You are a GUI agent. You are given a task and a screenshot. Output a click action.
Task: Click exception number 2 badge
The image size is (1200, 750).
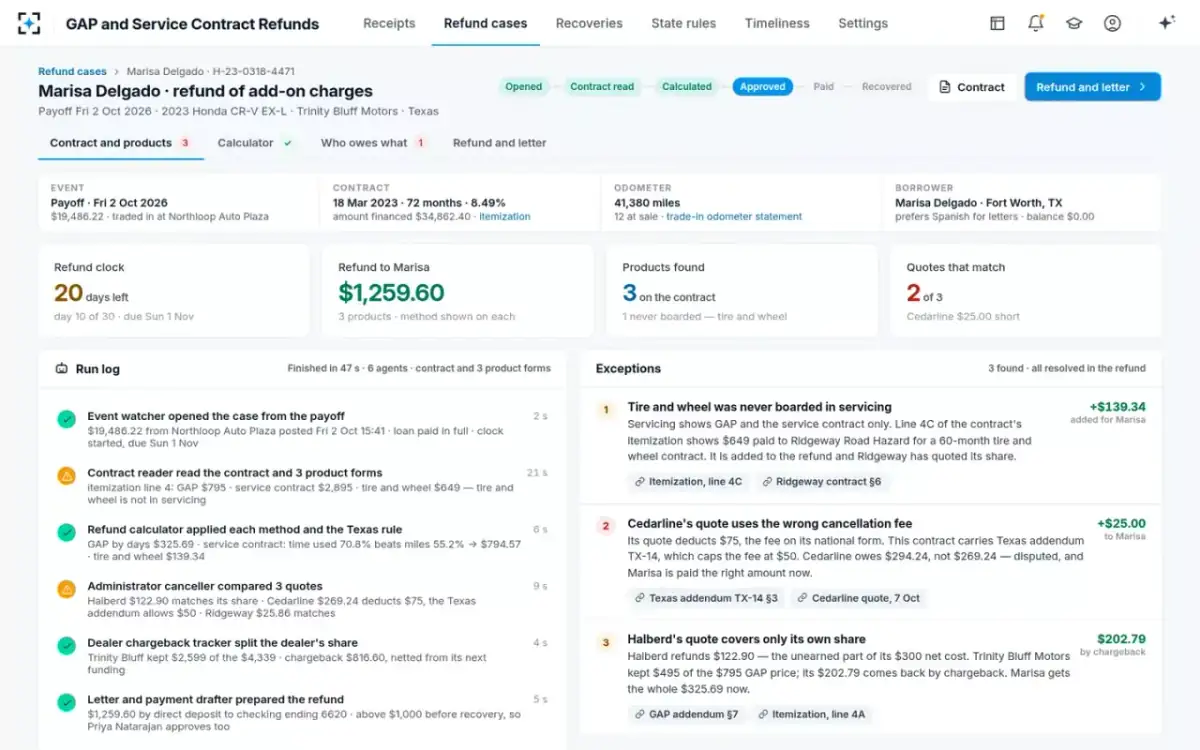click(605, 525)
